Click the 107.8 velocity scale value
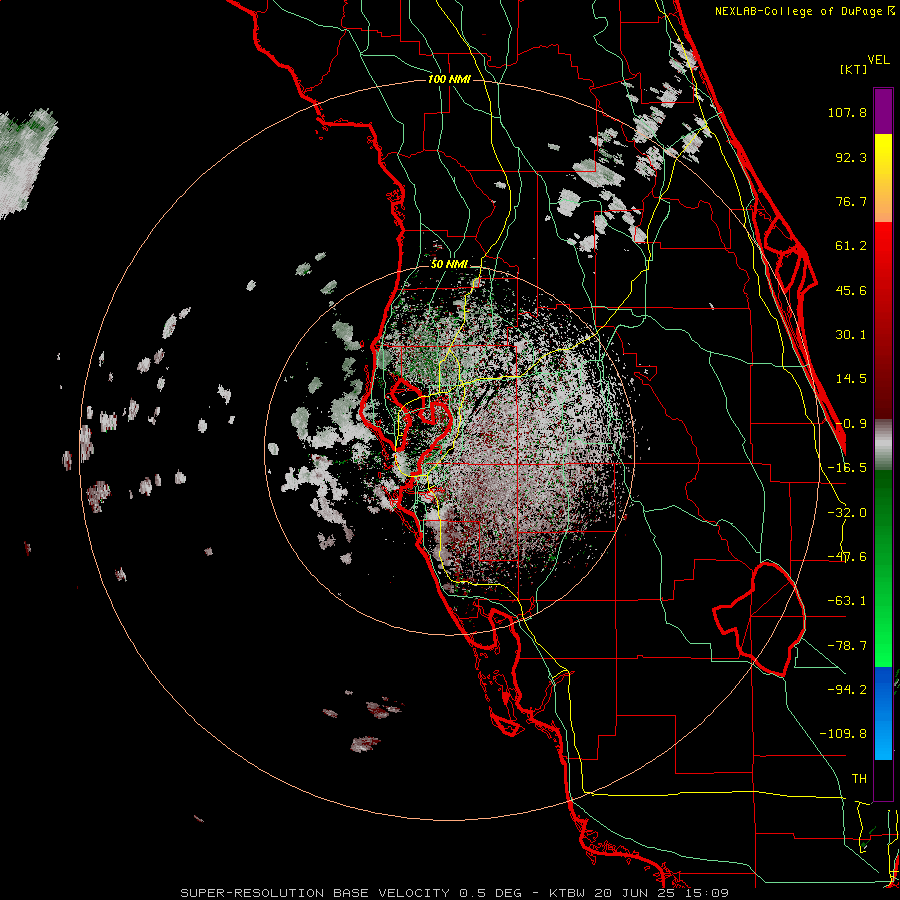Image resolution: width=900 pixels, height=900 pixels. [x=847, y=112]
